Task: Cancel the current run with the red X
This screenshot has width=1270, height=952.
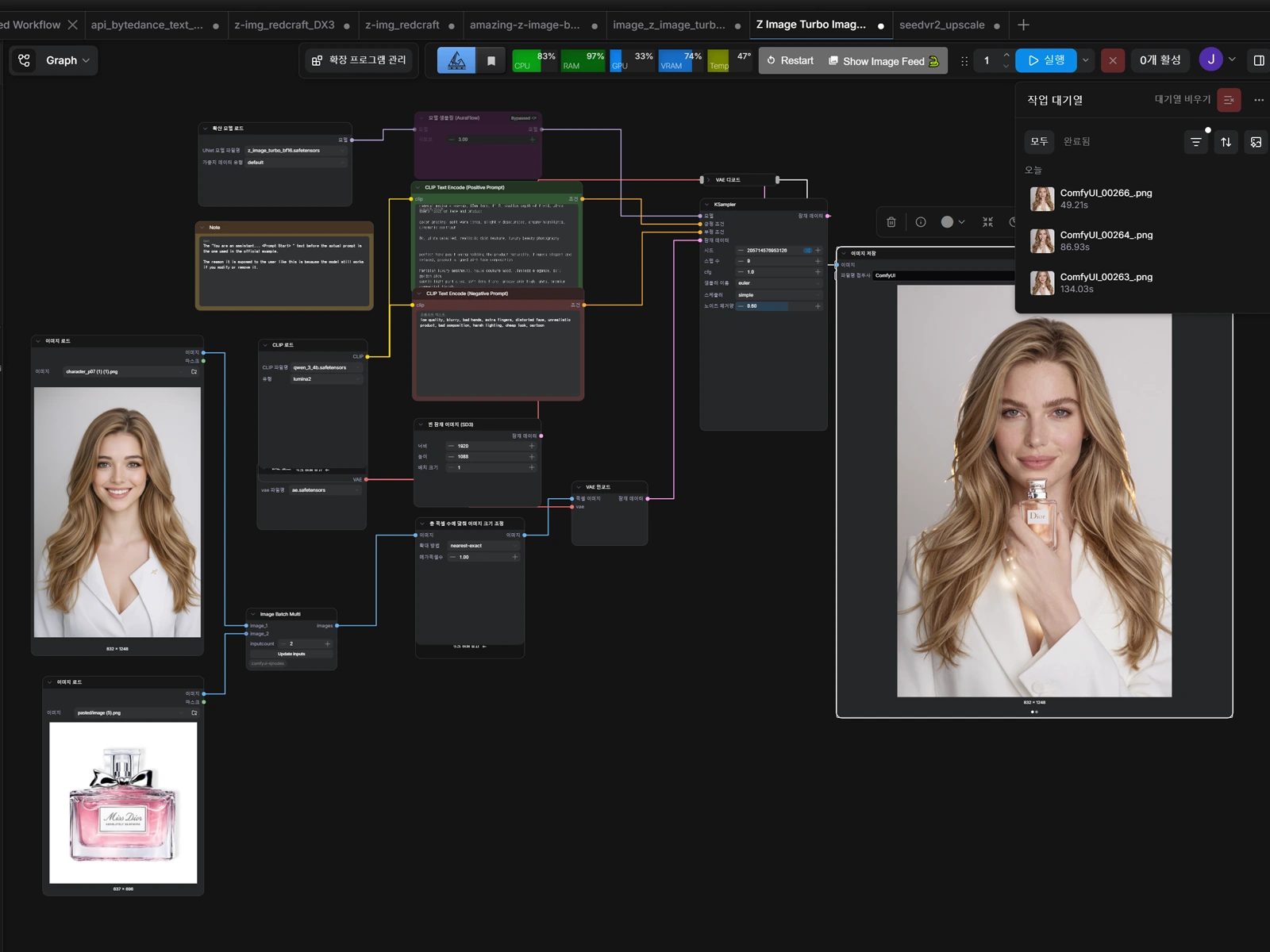Action: coord(1113,60)
